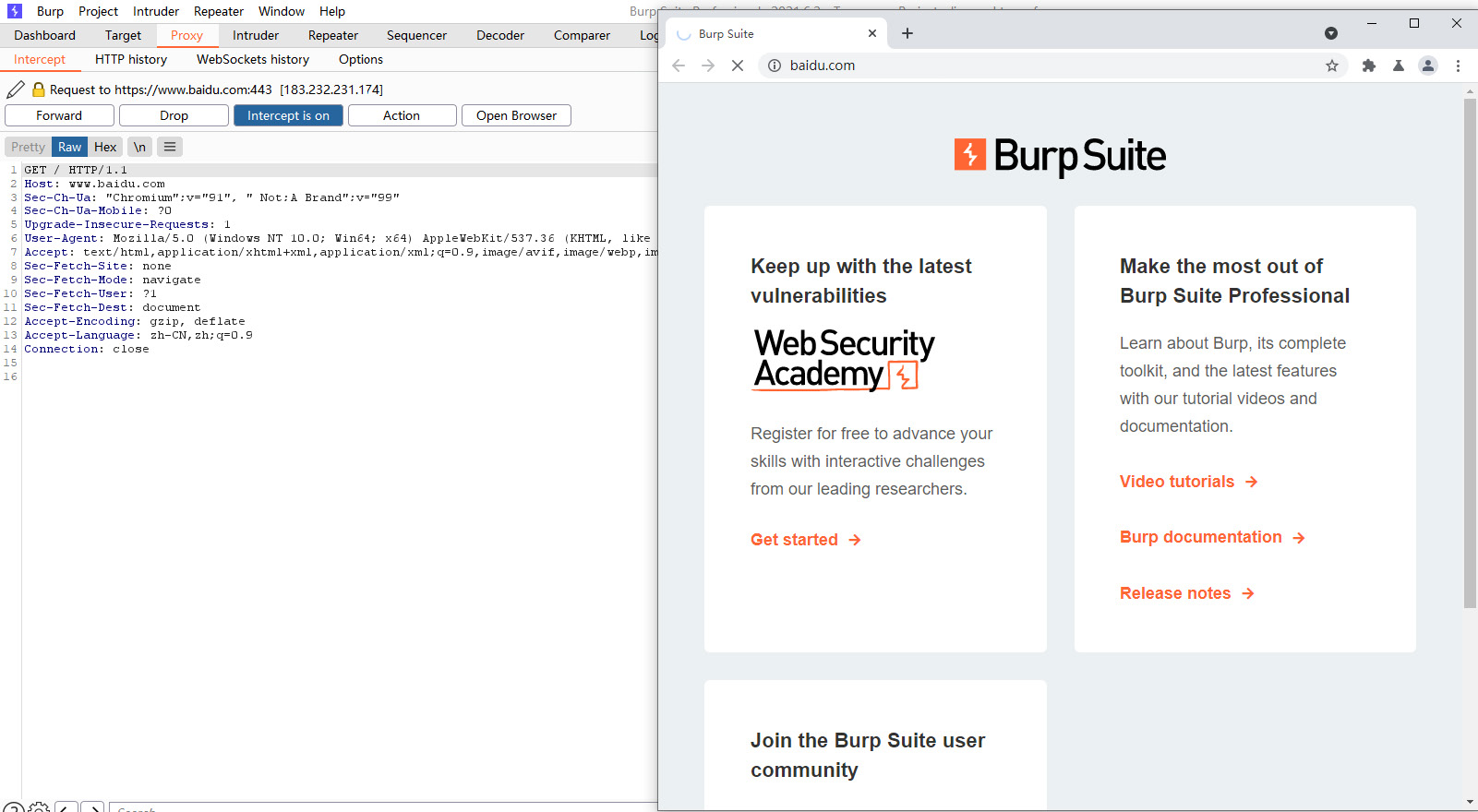Open the message editor hamburger menu
The height and width of the screenshot is (812, 1478).
(x=170, y=147)
